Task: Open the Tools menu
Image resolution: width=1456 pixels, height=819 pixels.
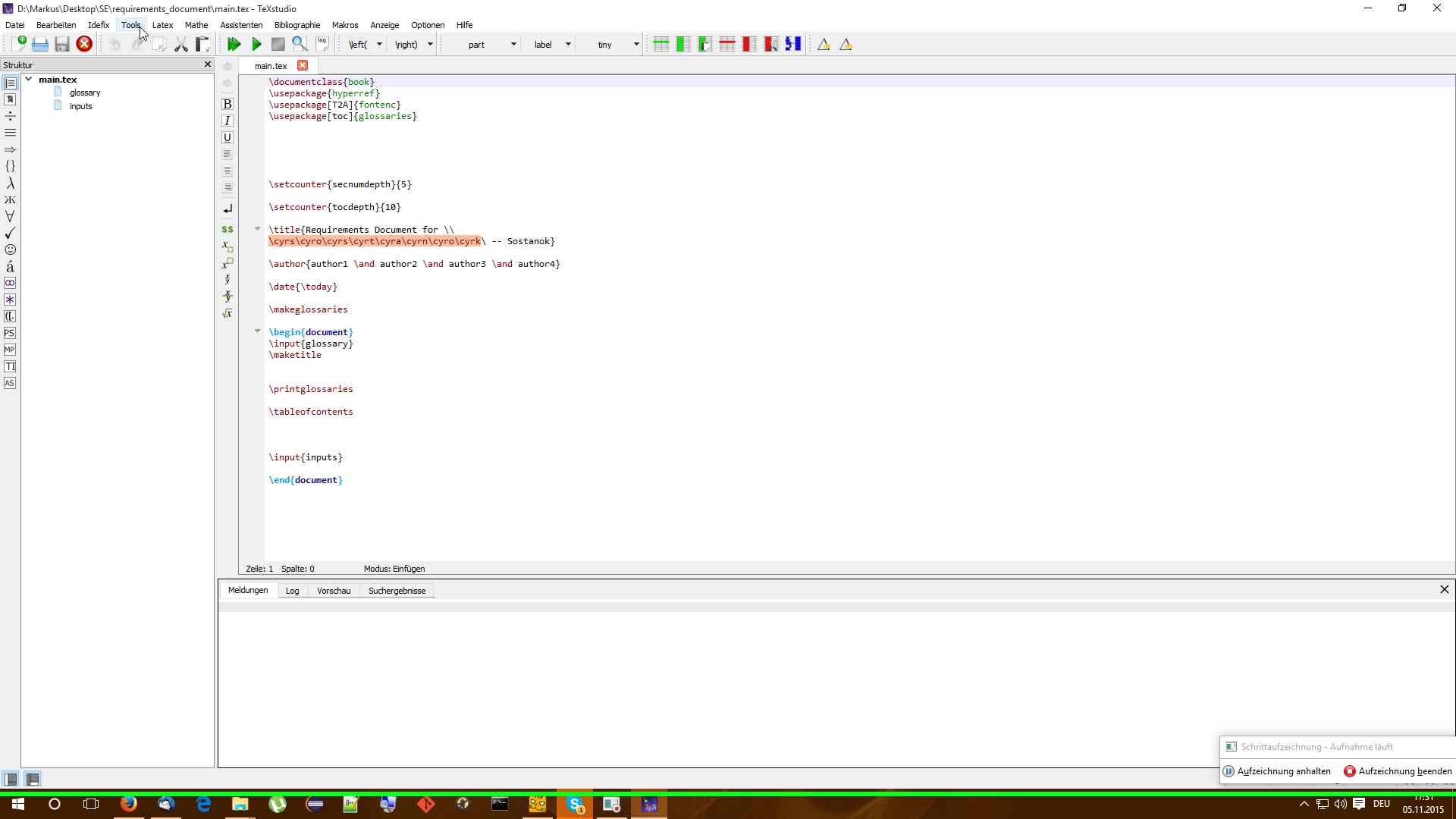Action: (x=131, y=25)
